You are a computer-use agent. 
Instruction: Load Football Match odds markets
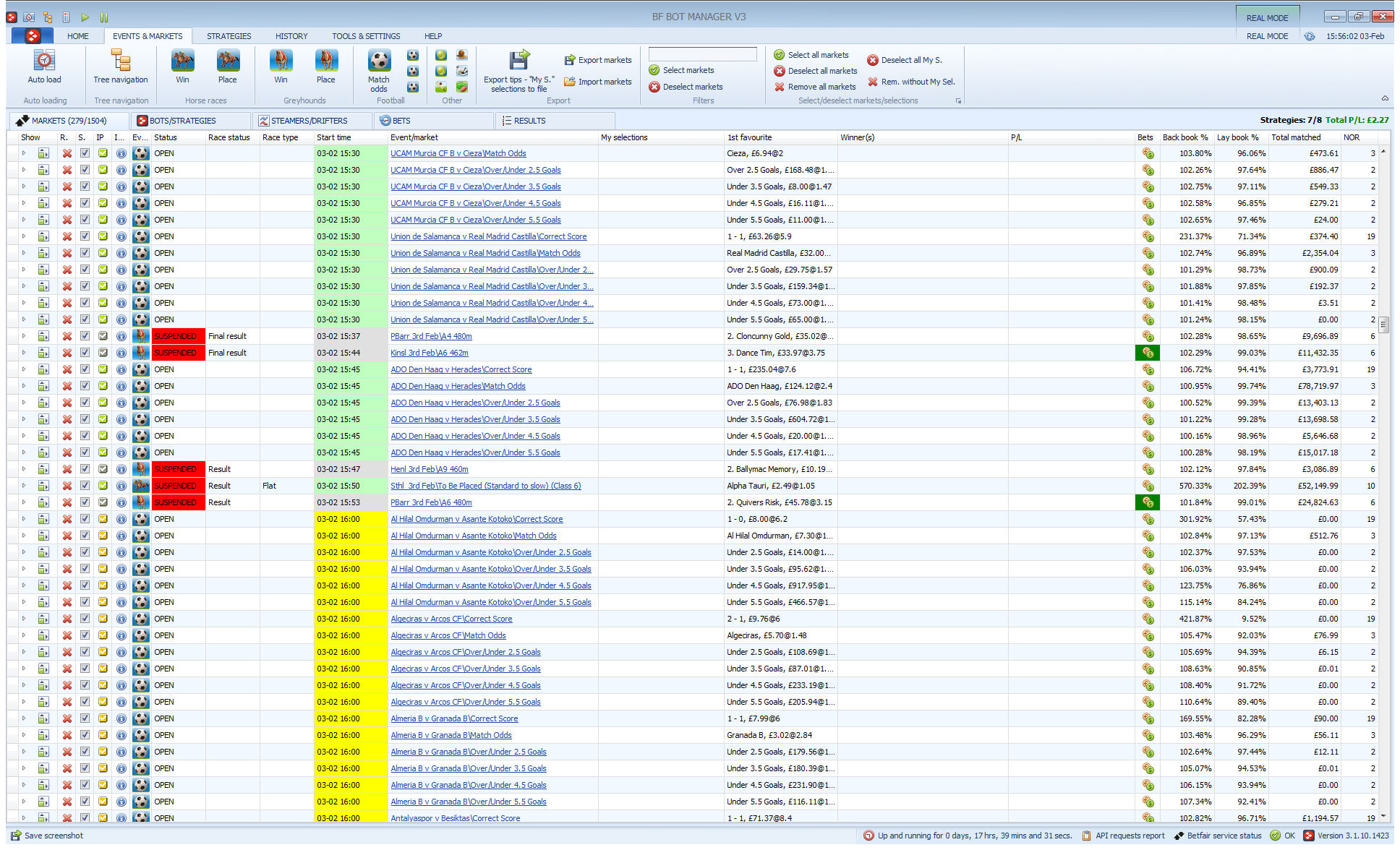pos(379,71)
